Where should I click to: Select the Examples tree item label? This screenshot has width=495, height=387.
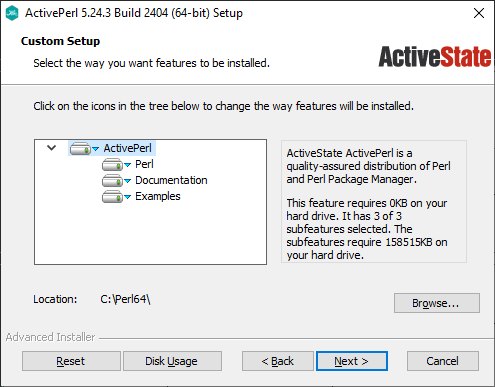[158, 196]
